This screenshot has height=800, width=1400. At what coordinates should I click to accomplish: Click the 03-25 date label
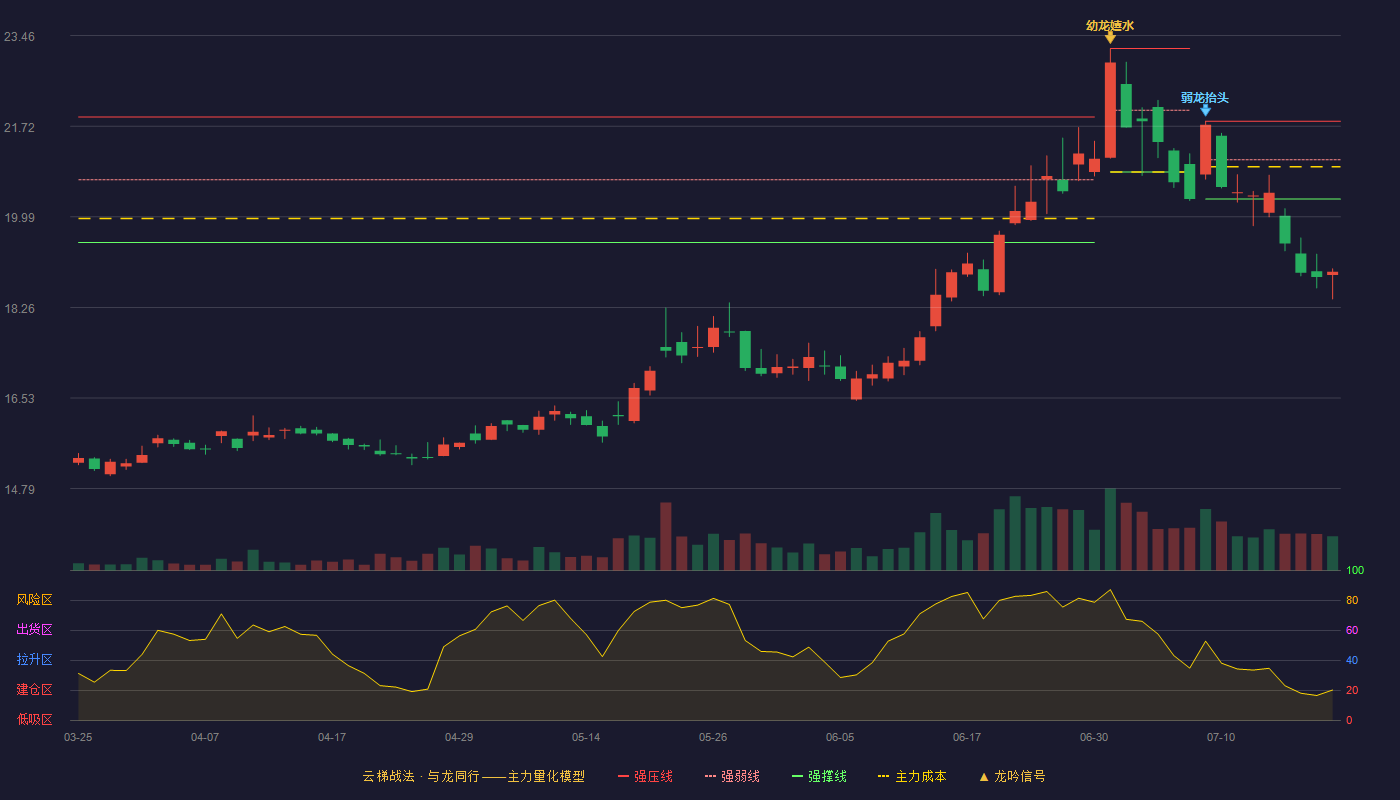(78, 737)
